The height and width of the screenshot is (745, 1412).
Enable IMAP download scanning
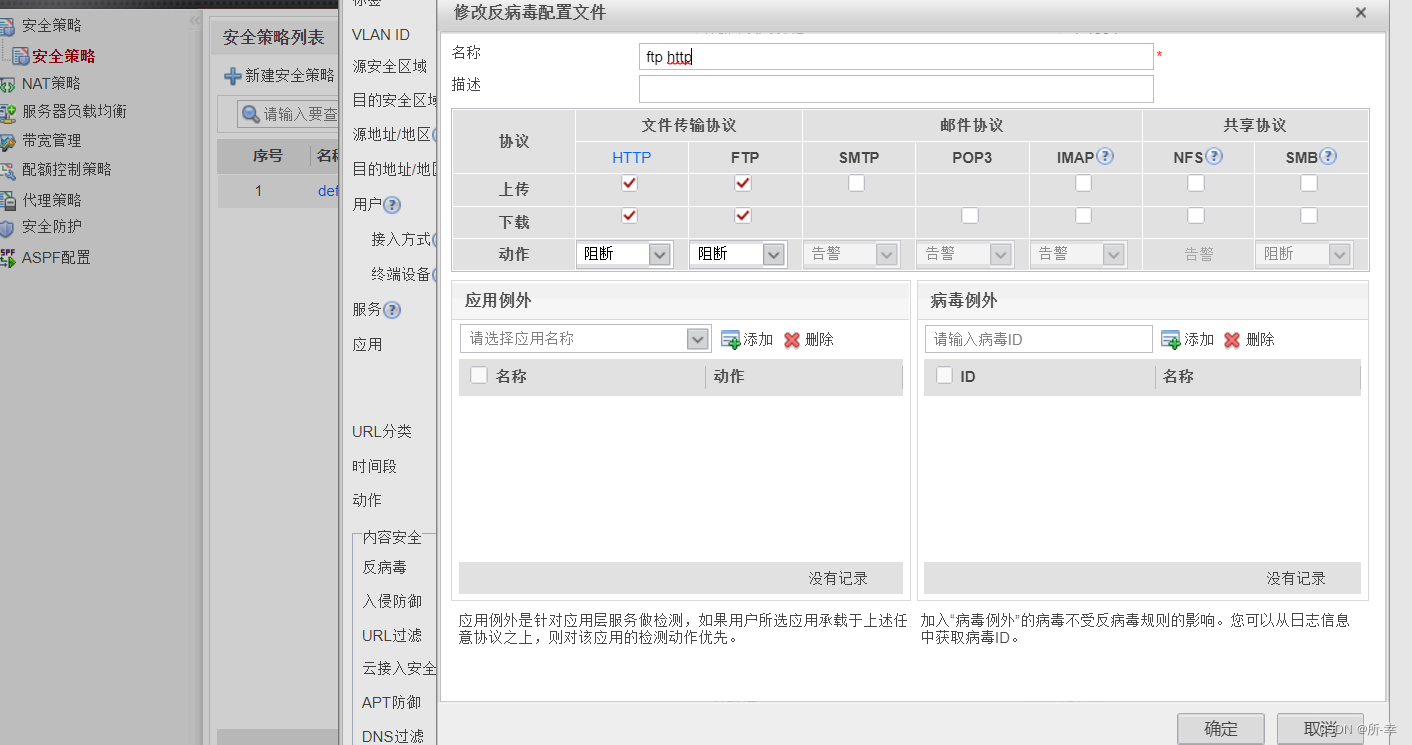pyautogui.click(x=1083, y=215)
